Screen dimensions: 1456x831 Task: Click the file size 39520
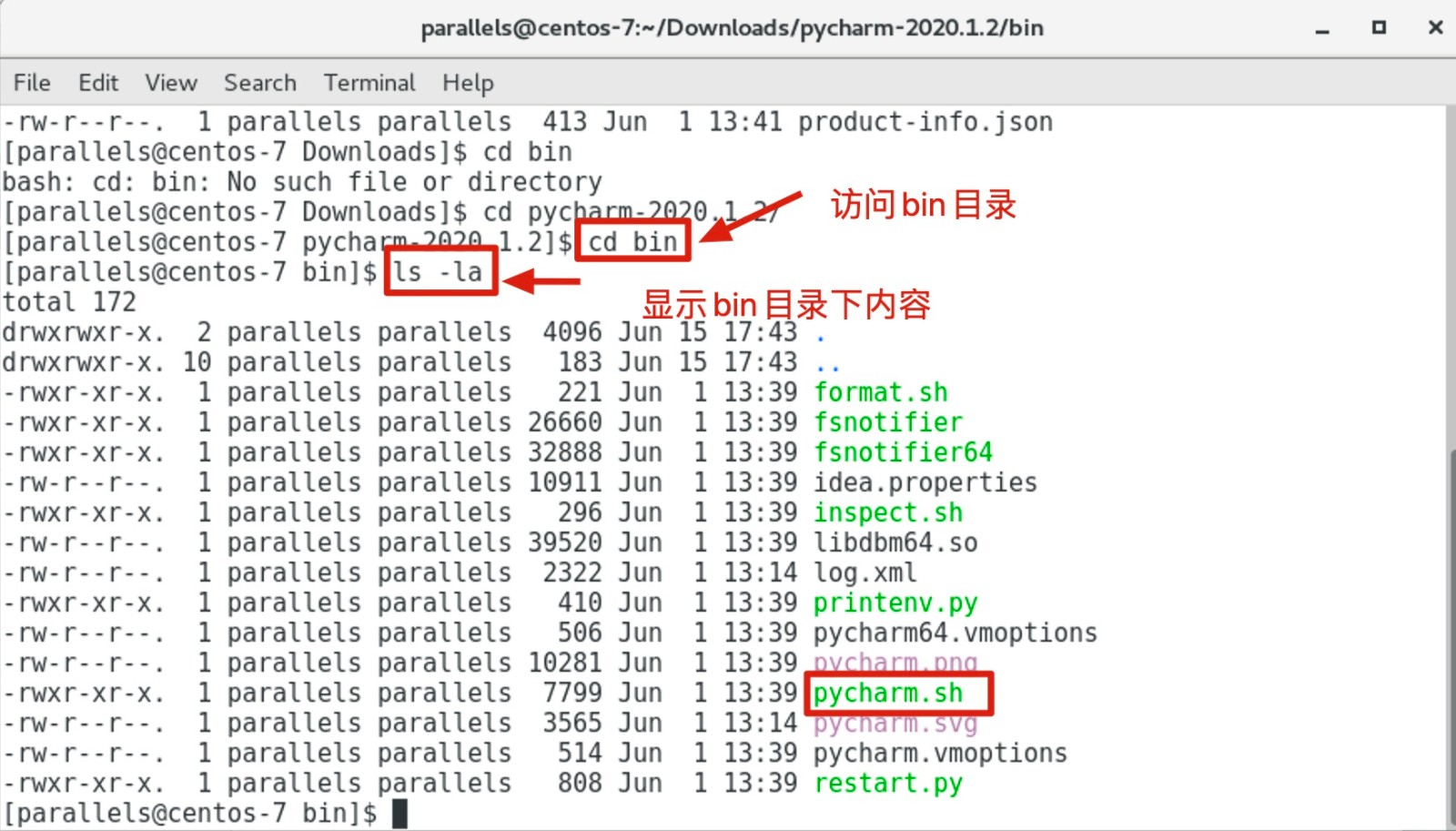pos(565,542)
